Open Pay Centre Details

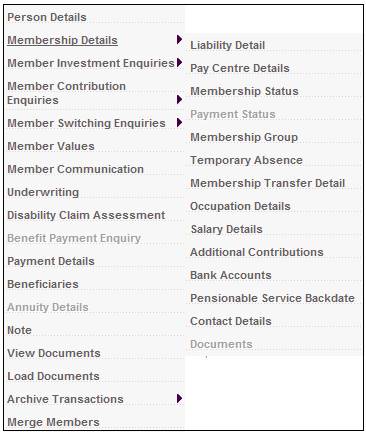(240, 68)
